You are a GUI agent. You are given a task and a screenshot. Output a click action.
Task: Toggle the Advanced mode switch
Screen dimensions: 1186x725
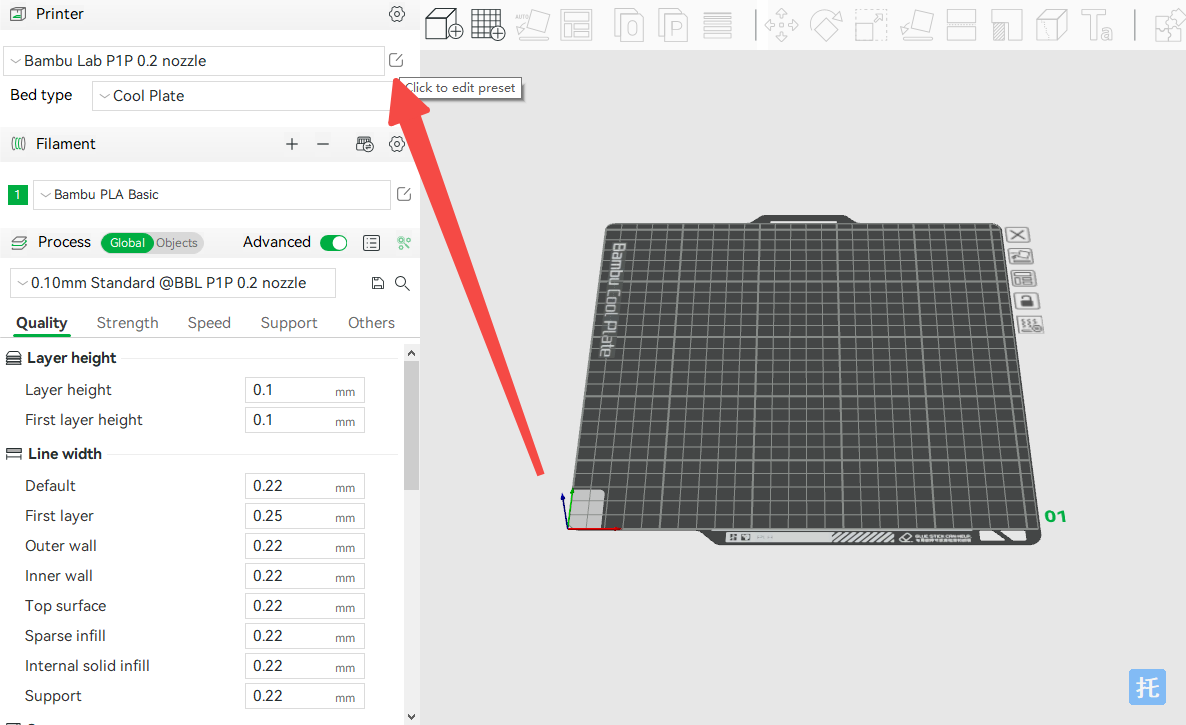click(x=334, y=243)
